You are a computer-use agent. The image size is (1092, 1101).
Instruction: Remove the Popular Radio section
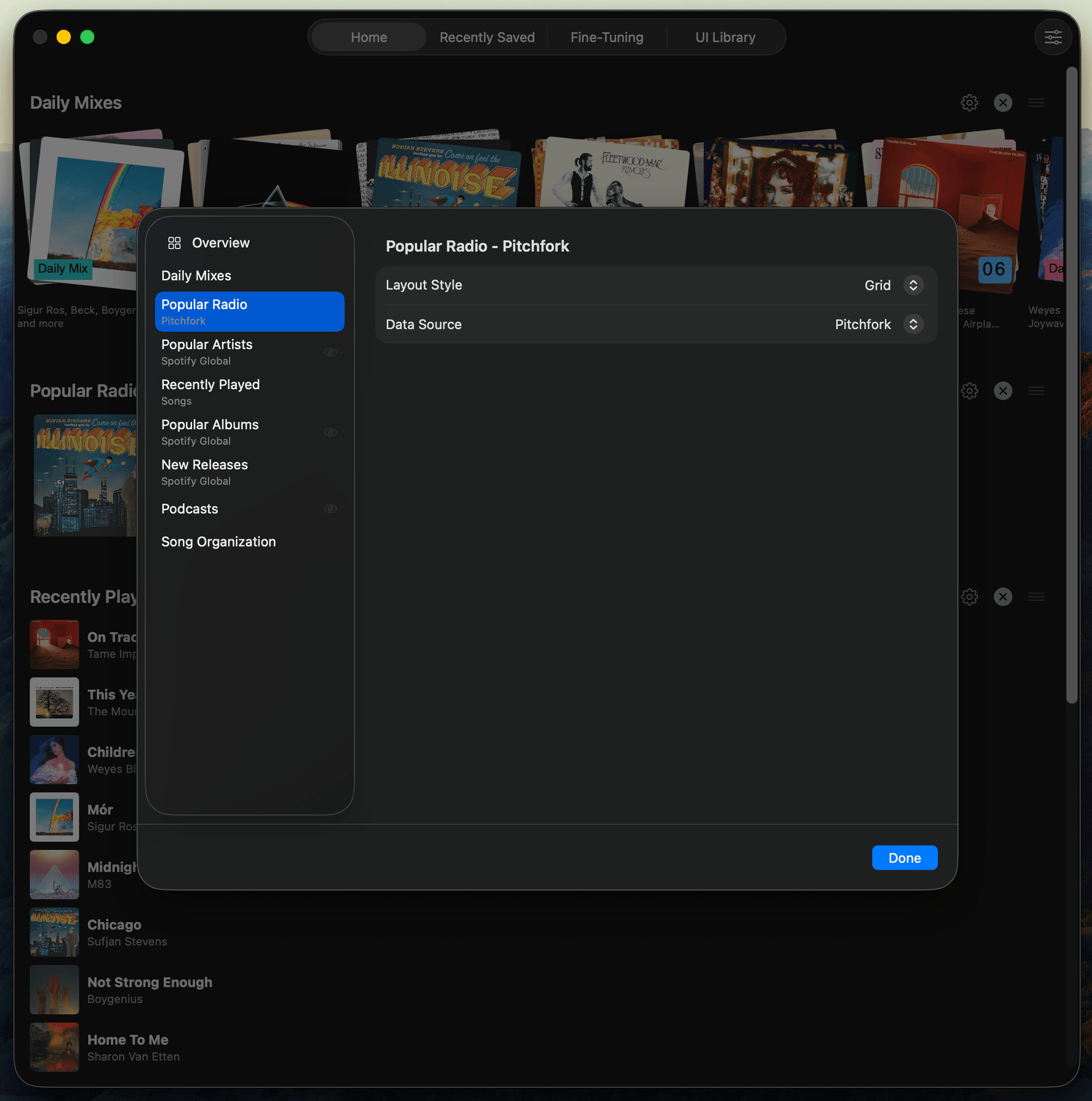click(x=1003, y=391)
